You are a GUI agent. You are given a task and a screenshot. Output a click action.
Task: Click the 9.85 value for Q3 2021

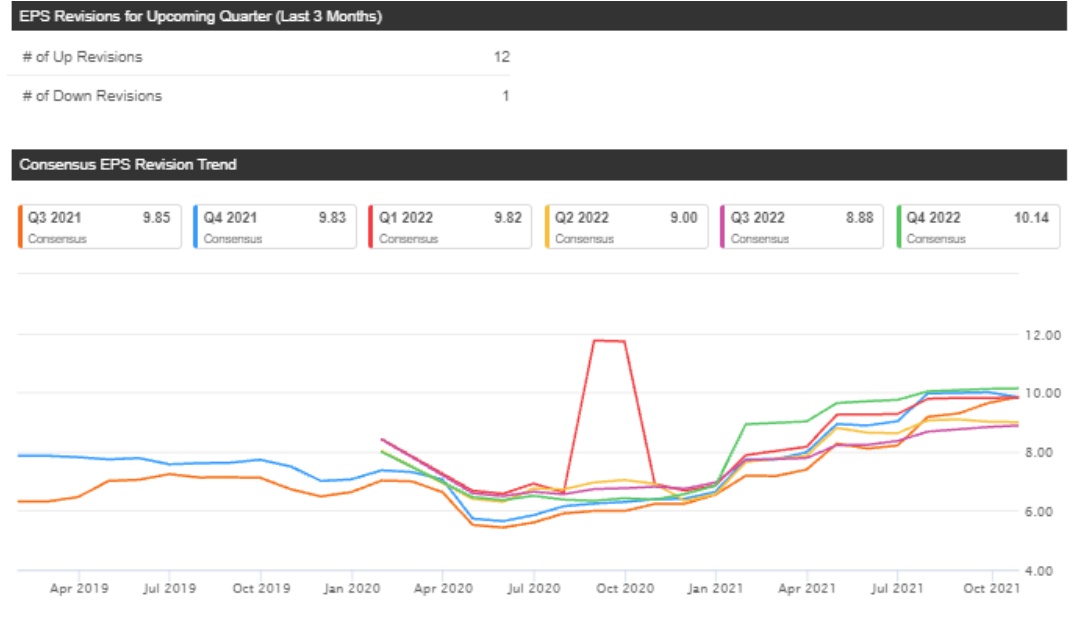click(156, 218)
